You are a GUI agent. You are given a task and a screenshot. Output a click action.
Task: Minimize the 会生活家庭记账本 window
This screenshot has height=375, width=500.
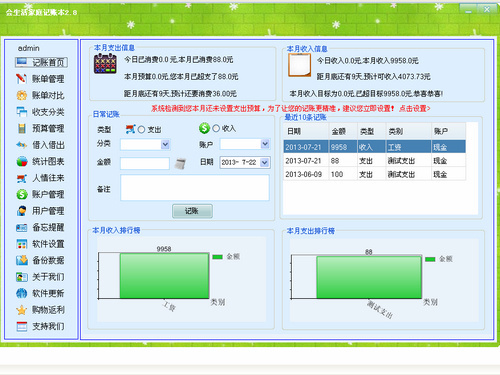coord(468,9)
